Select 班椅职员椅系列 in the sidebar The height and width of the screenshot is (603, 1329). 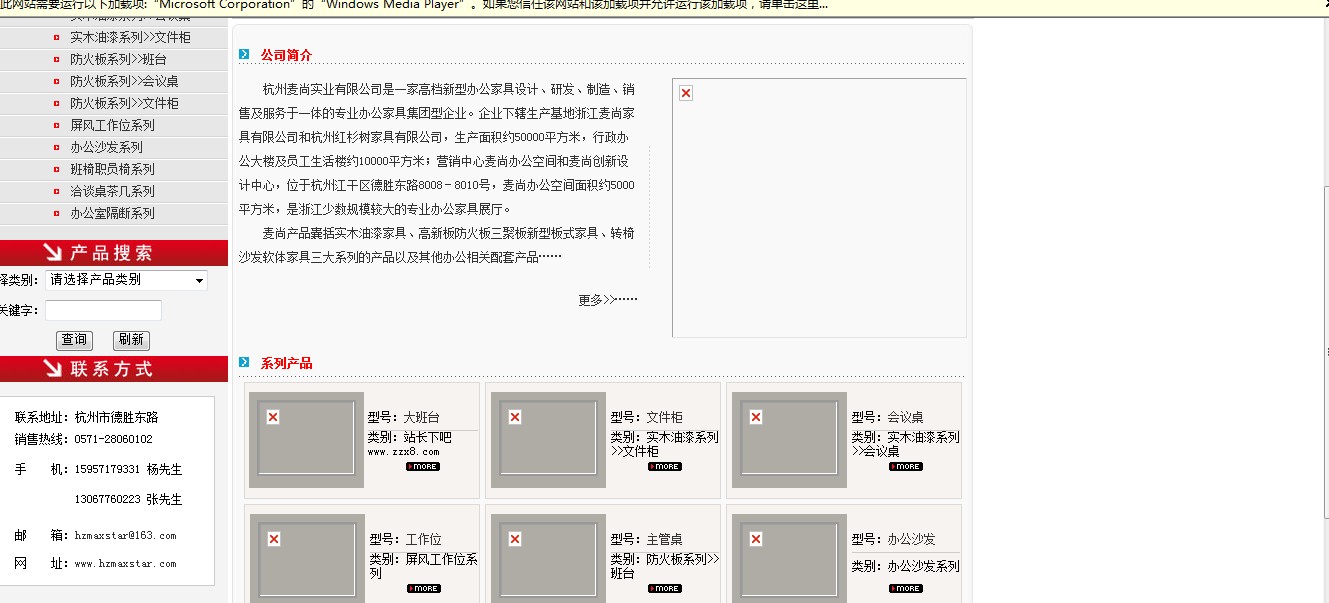114,170
